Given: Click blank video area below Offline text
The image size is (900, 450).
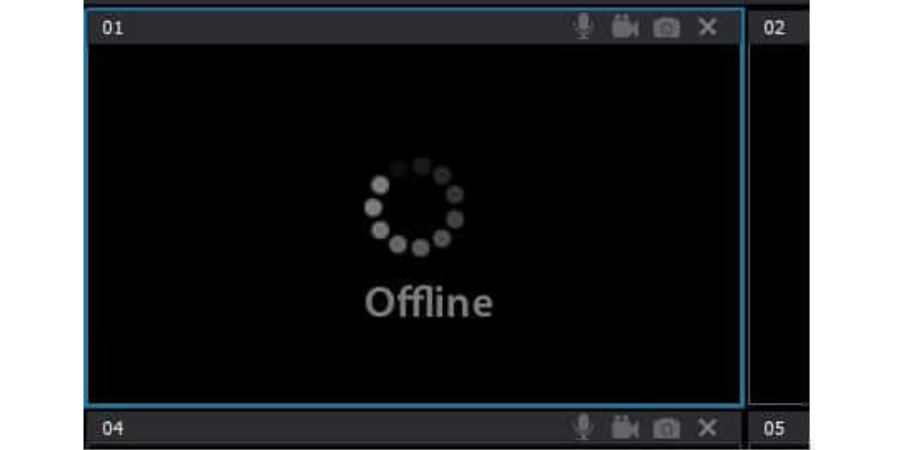Looking at the screenshot, I should click(429, 362).
